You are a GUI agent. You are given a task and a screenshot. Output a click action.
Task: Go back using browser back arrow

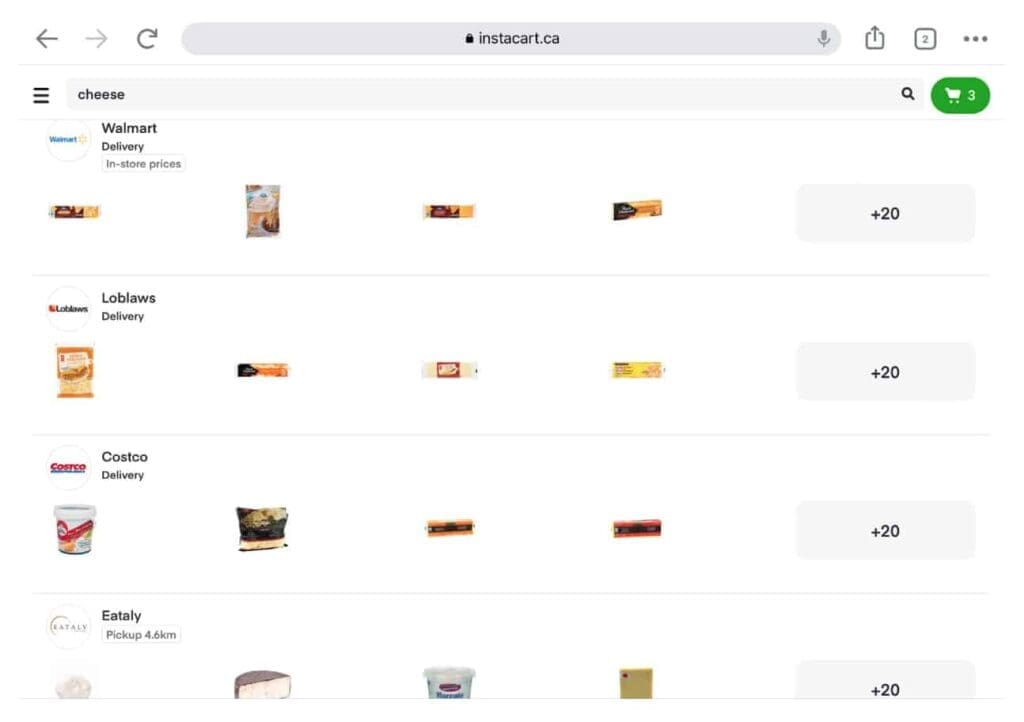[x=46, y=39]
